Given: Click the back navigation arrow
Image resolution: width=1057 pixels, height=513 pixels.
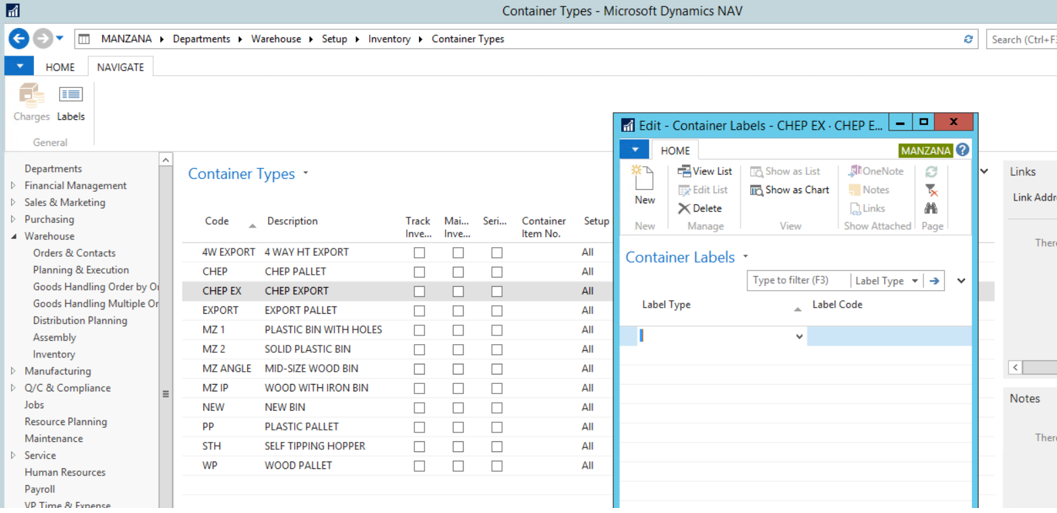Looking at the screenshot, I should pos(18,38).
